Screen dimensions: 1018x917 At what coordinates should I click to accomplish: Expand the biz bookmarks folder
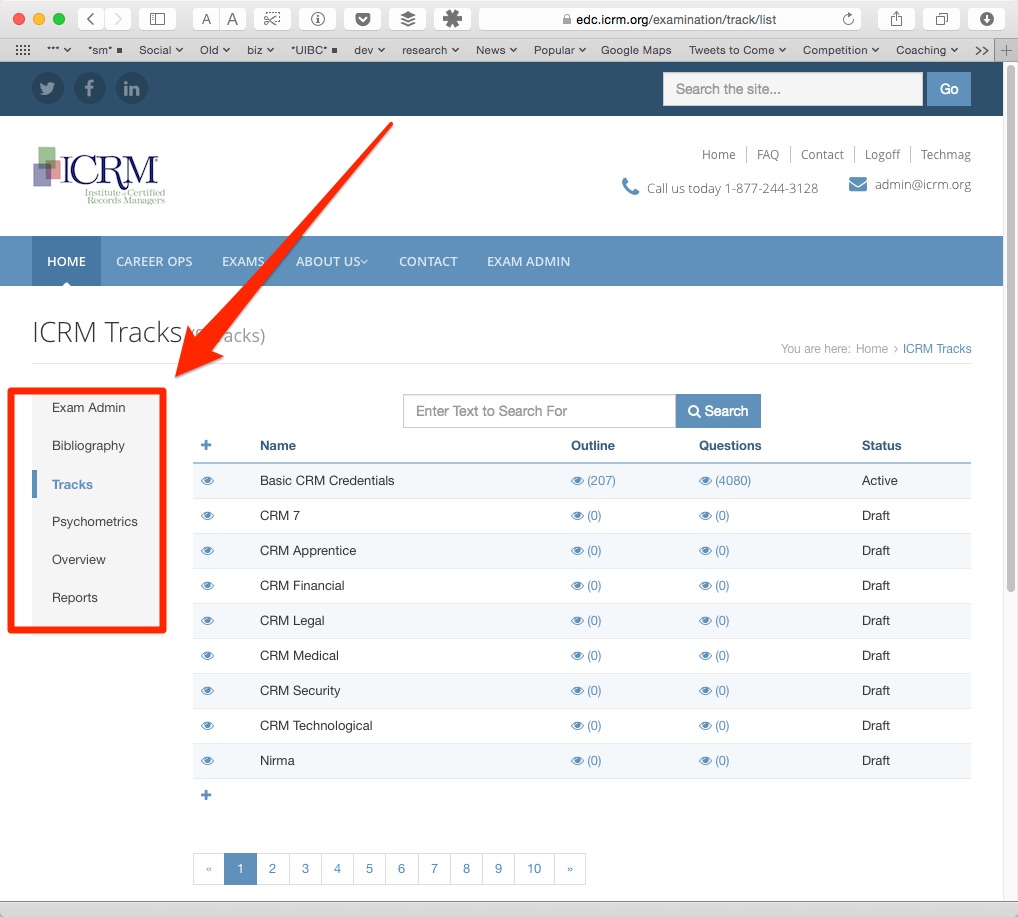tap(260, 50)
